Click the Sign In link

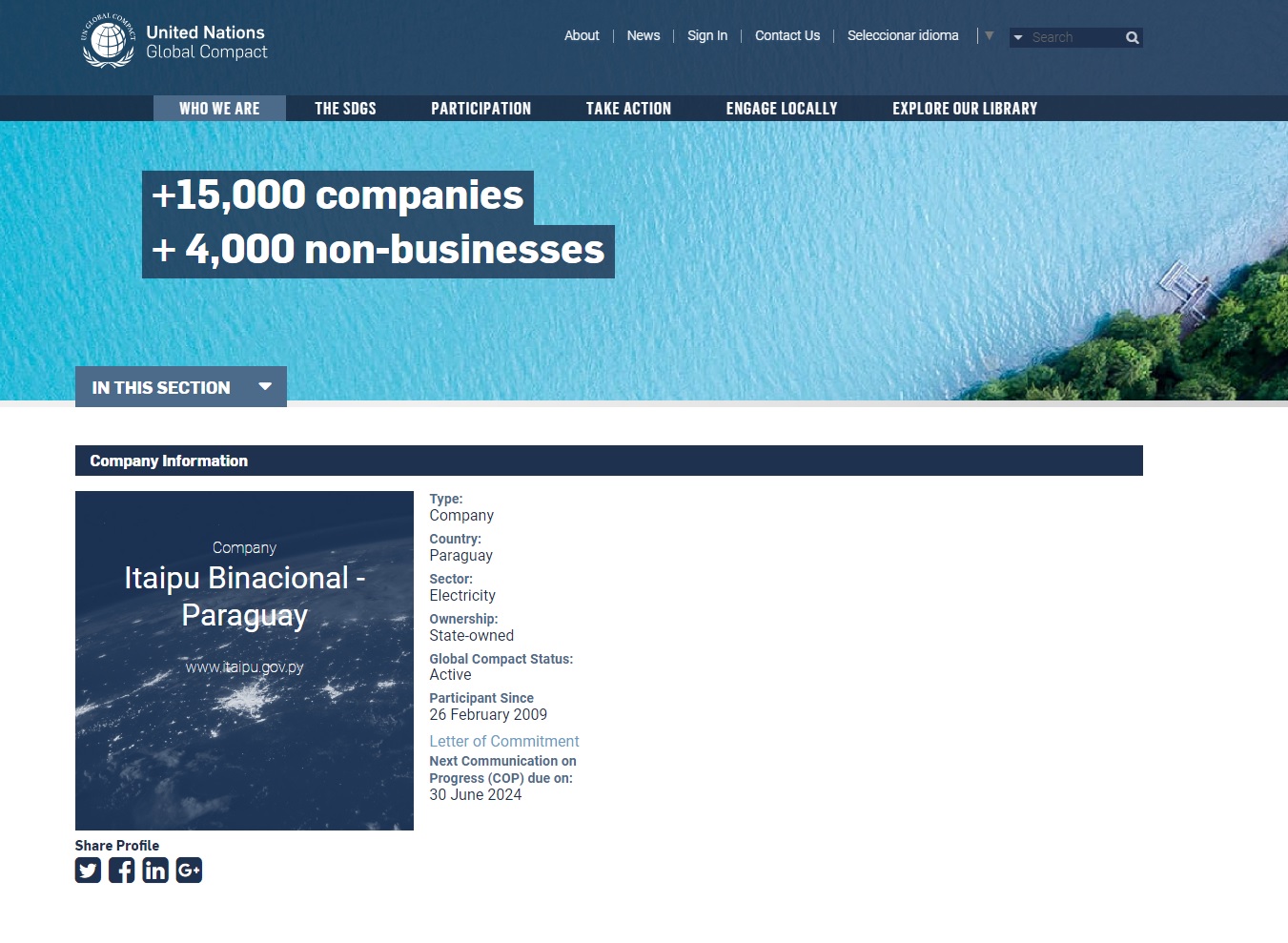[707, 35]
